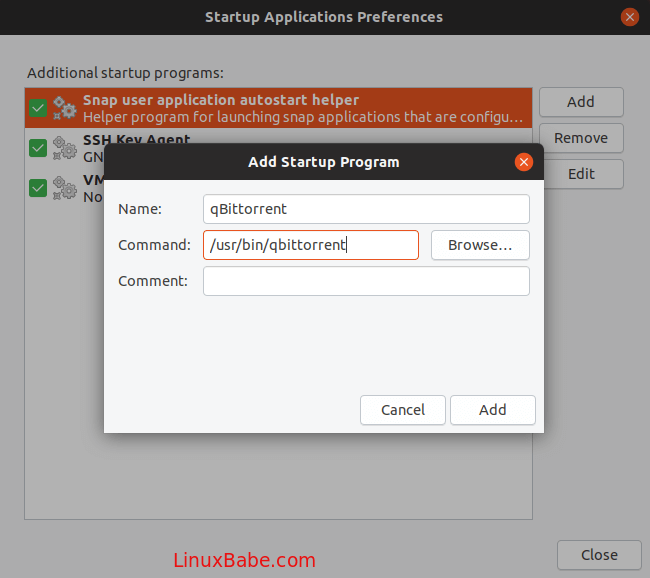This screenshot has width=650, height=578.
Task: Uncheck Snap user application autostart helper
Action: pyautogui.click(x=38, y=108)
